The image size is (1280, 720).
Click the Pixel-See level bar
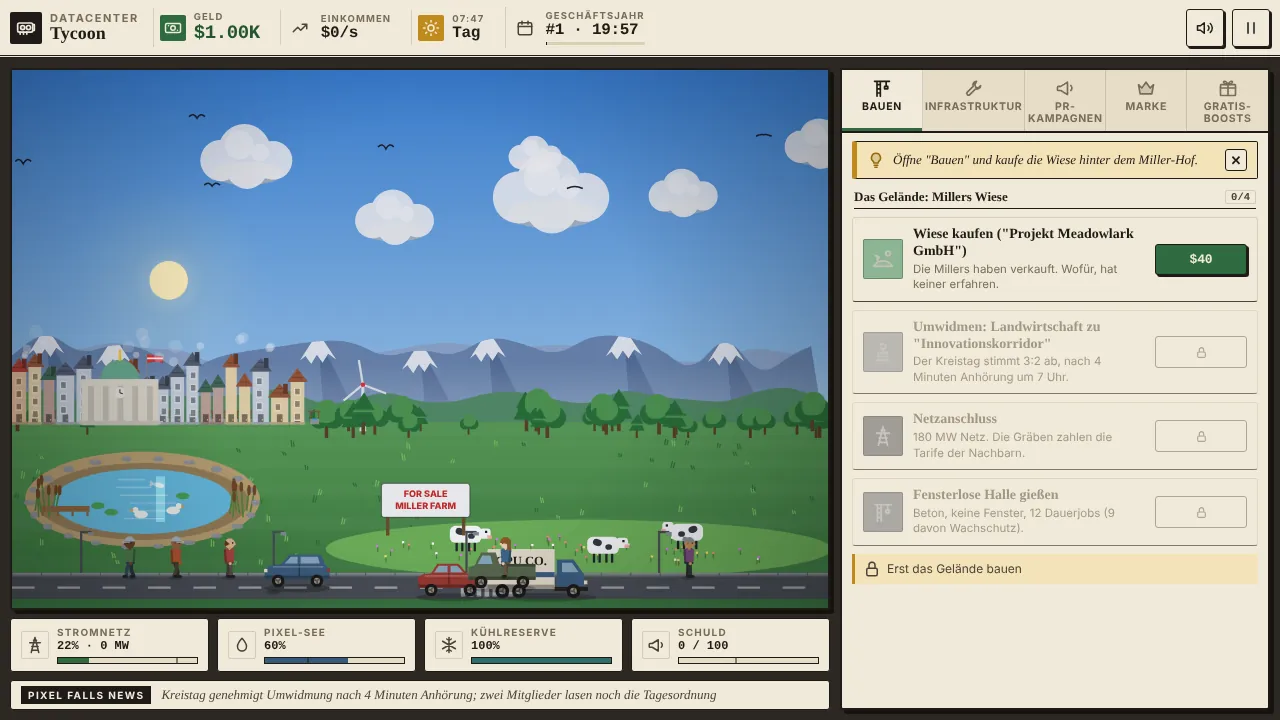coord(334,660)
